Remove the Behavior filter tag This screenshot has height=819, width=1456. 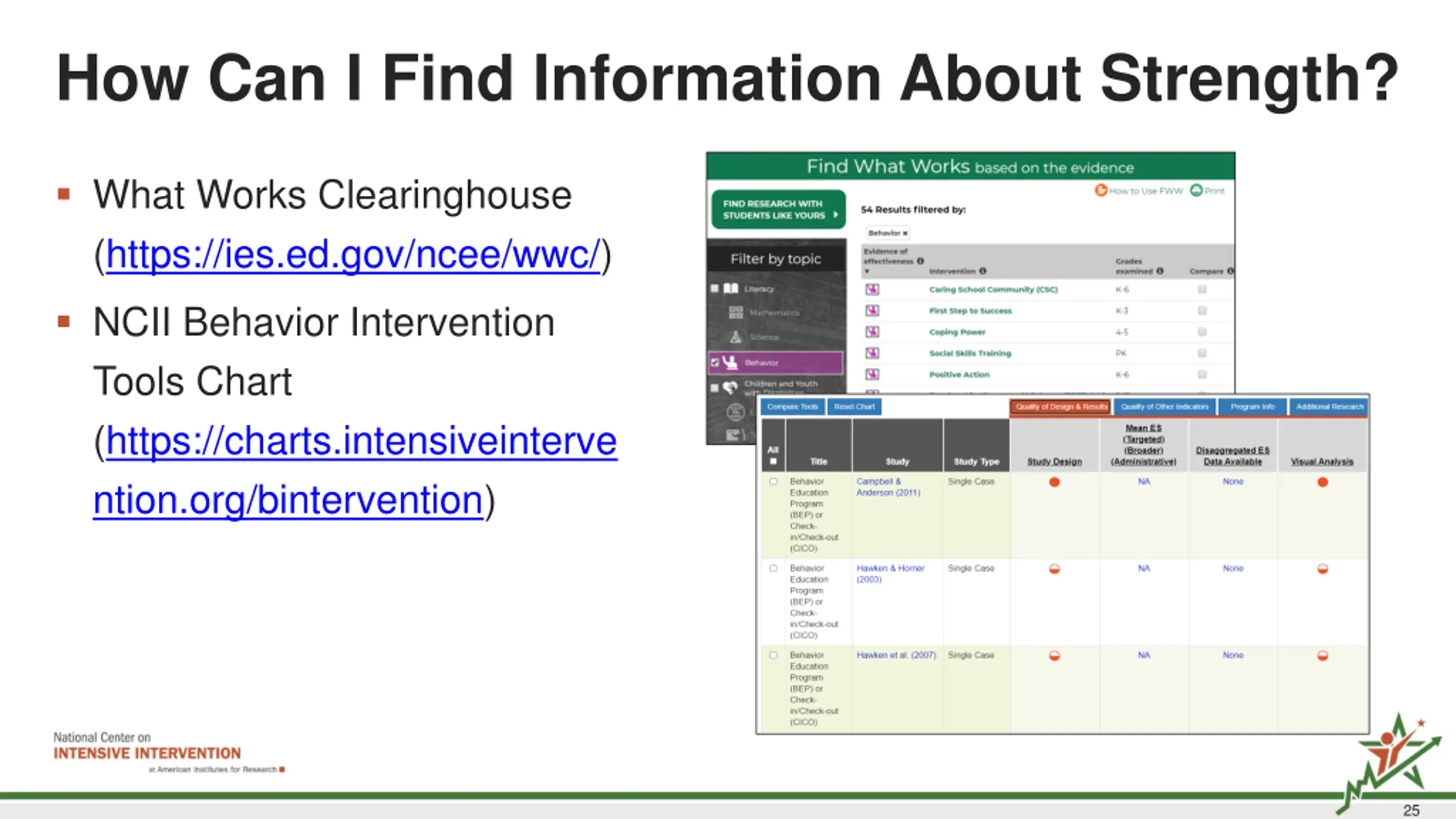(x=905, y=233)
